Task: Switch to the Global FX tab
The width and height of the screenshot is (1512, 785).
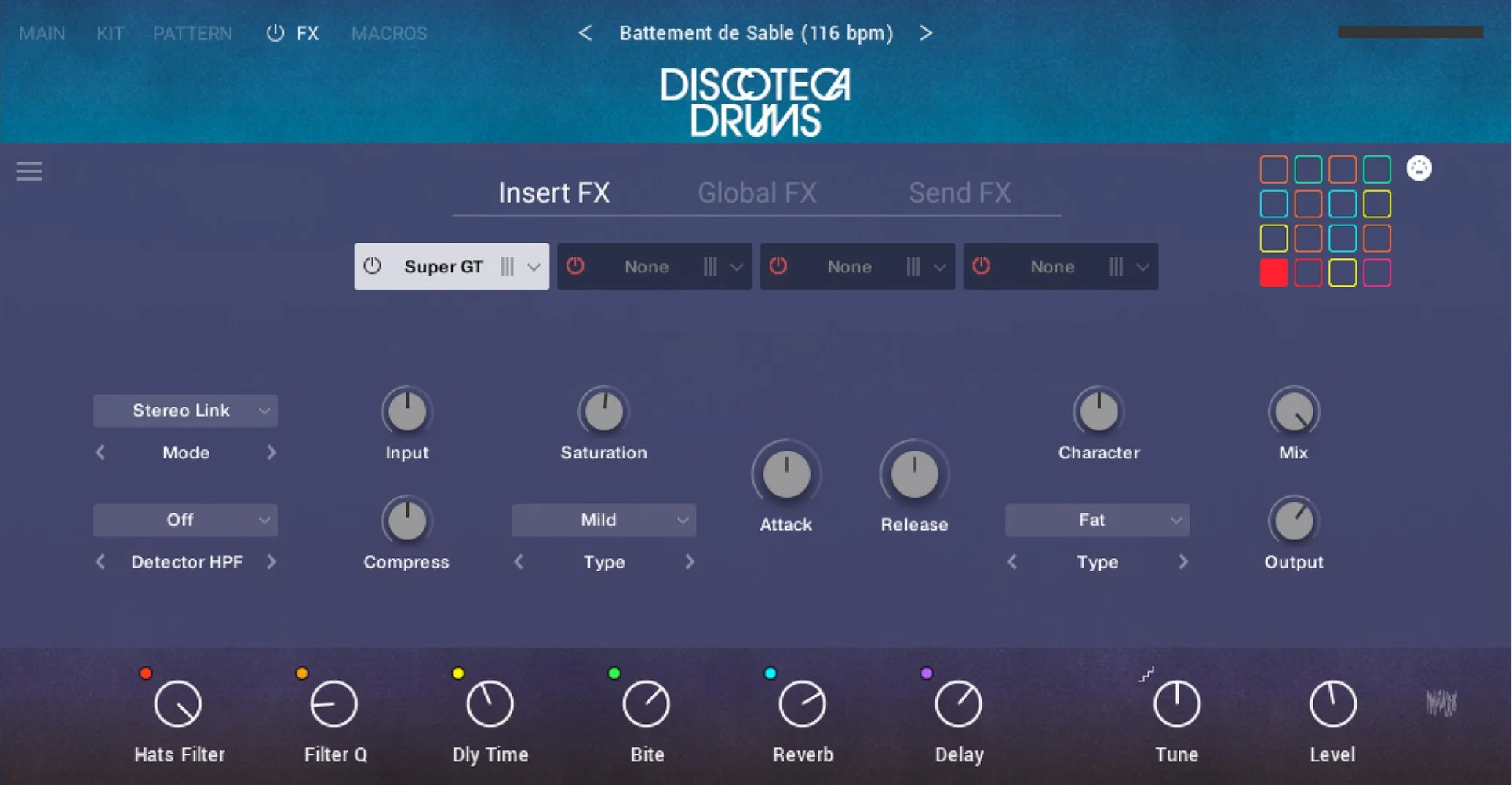Action: [757, 192]
